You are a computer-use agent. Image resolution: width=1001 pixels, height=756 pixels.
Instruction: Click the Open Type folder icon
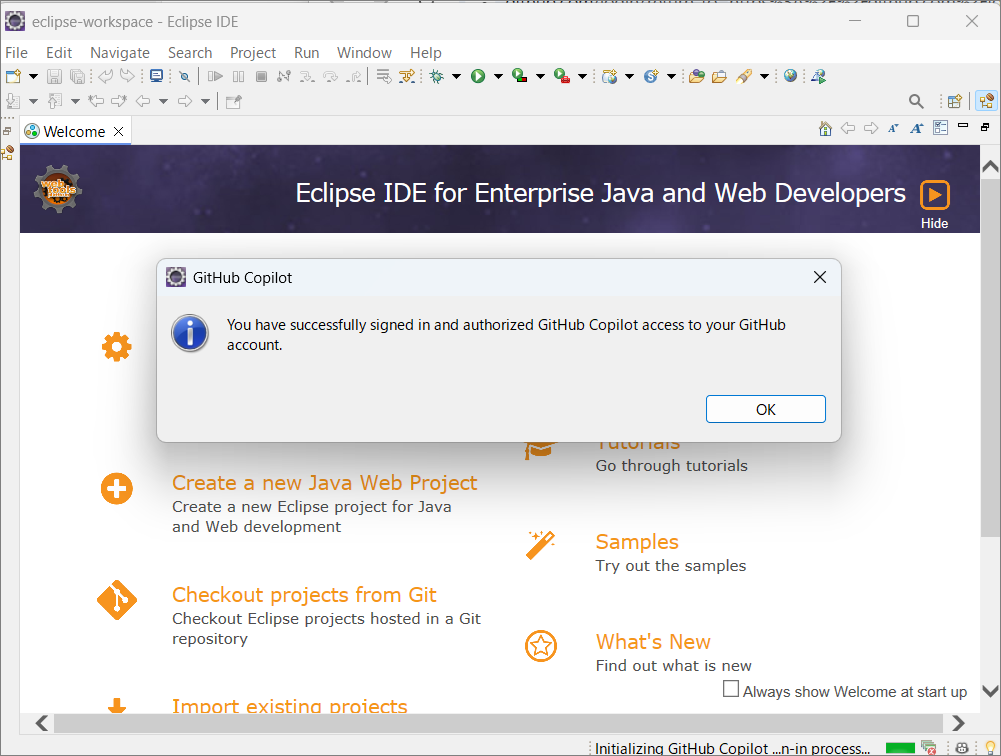[x=696, y=77]
